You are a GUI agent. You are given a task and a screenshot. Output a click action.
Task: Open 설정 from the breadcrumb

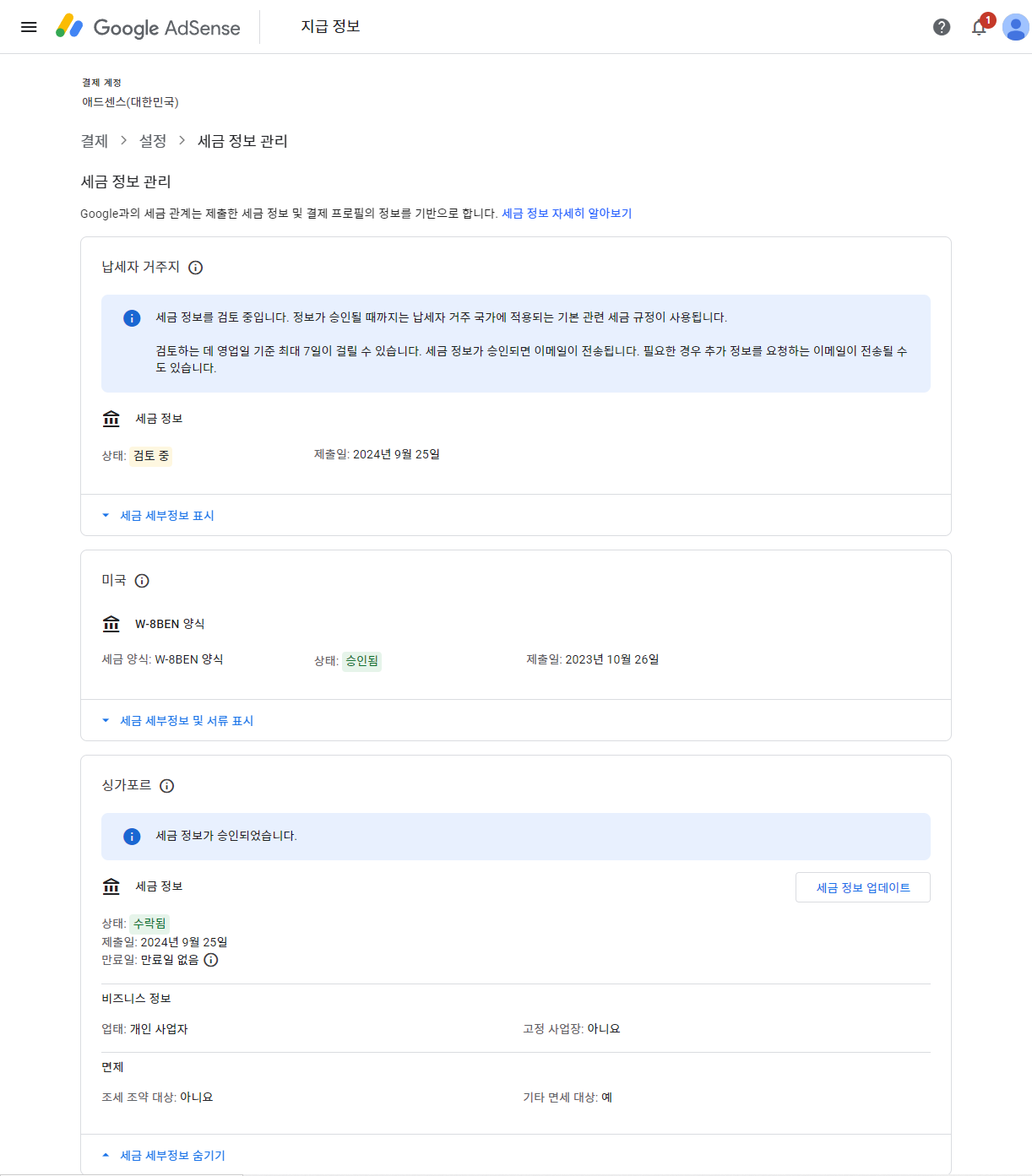pyautogui.click(x=153, y=141)
